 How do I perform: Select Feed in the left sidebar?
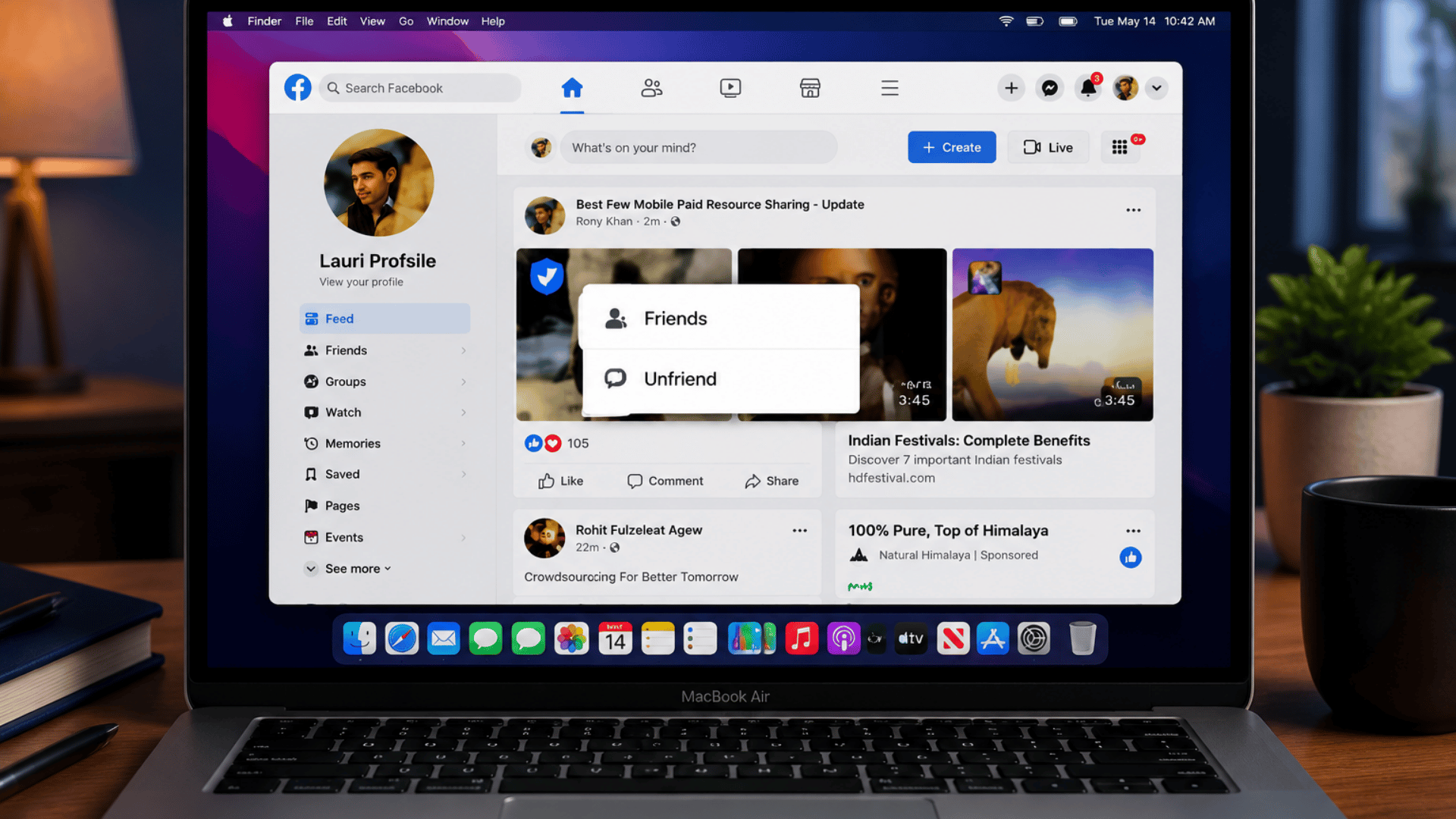pyautogui.click(x=384, y=318)
